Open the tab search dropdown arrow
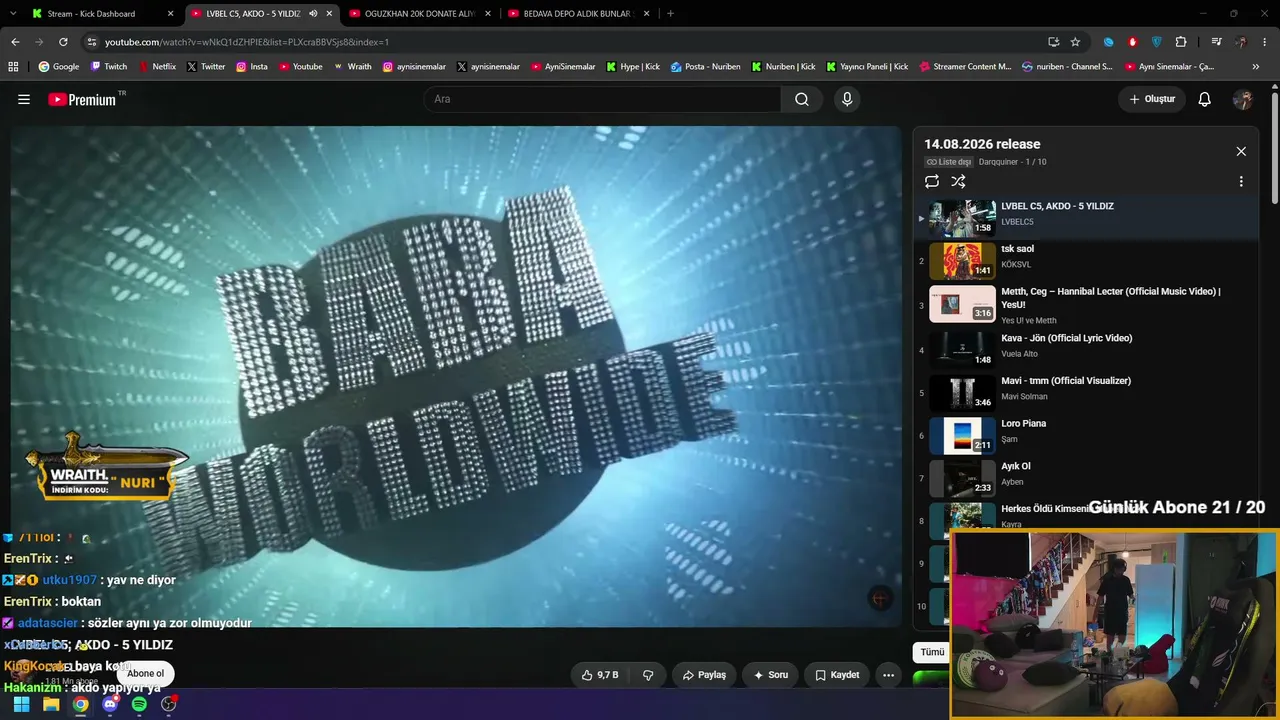 [x=13, y=14]
